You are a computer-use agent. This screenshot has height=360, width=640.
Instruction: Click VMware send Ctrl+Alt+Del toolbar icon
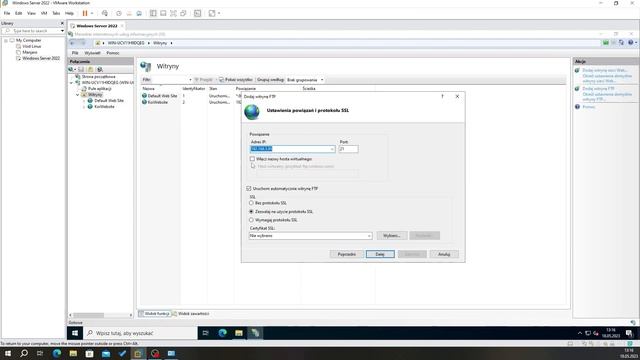coord(105,13)
